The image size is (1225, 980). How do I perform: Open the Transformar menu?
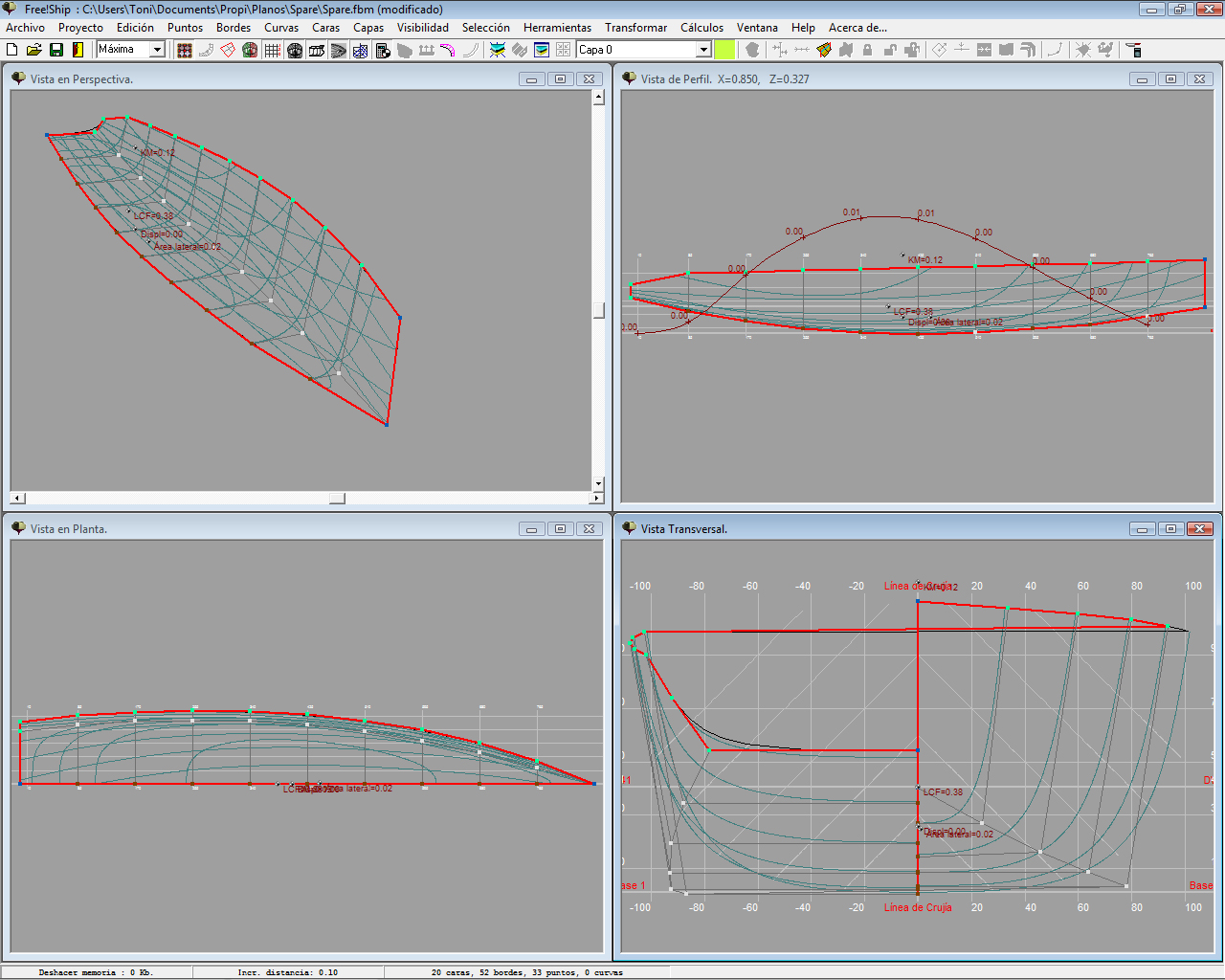[635, 28]
